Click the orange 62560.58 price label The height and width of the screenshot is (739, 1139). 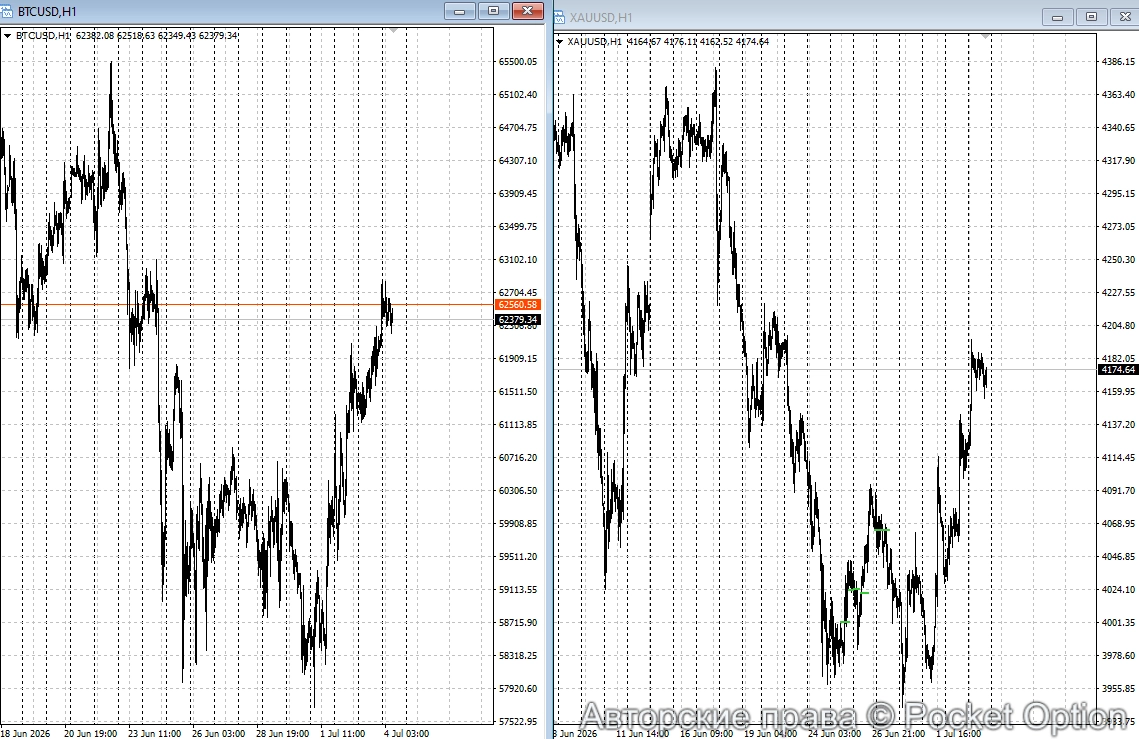point(518,305)
